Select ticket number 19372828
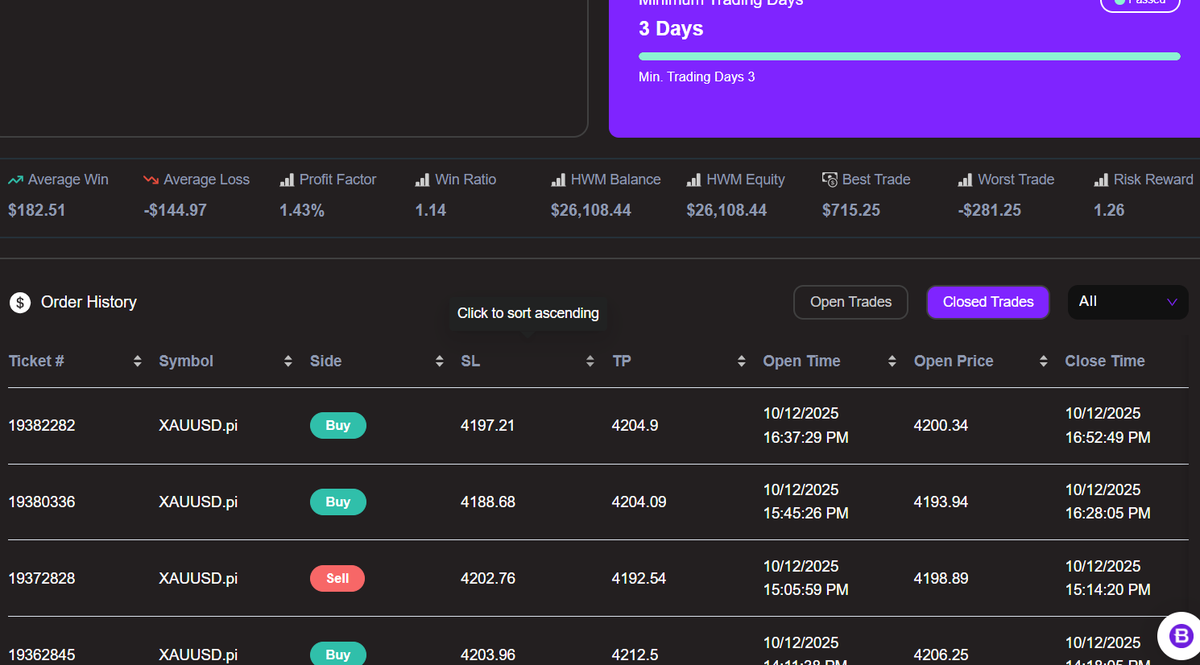 (x=42, y=578)
